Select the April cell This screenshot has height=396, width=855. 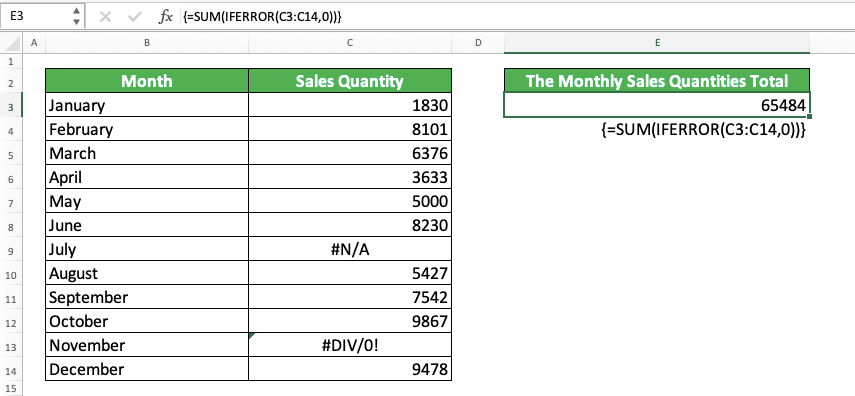tap(147, 177)
